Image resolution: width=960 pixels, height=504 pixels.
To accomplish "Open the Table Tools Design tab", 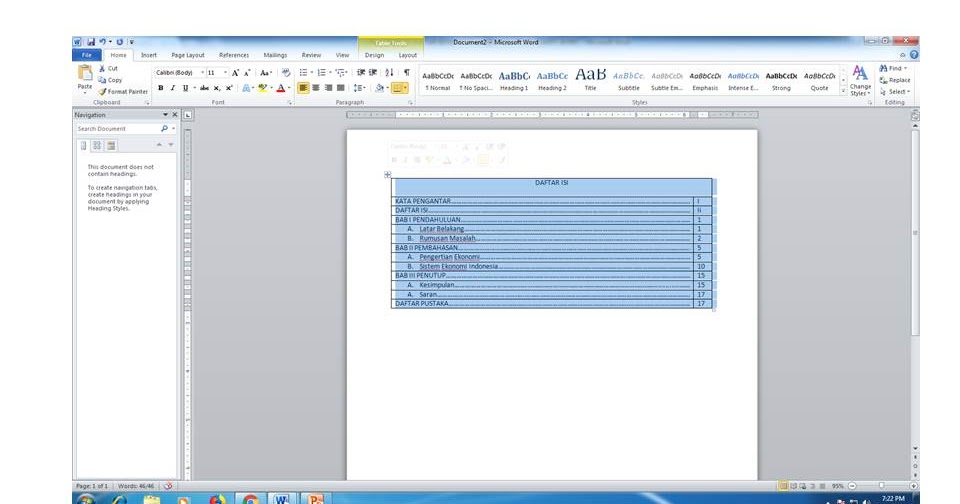I will click(x=375, y=55).
